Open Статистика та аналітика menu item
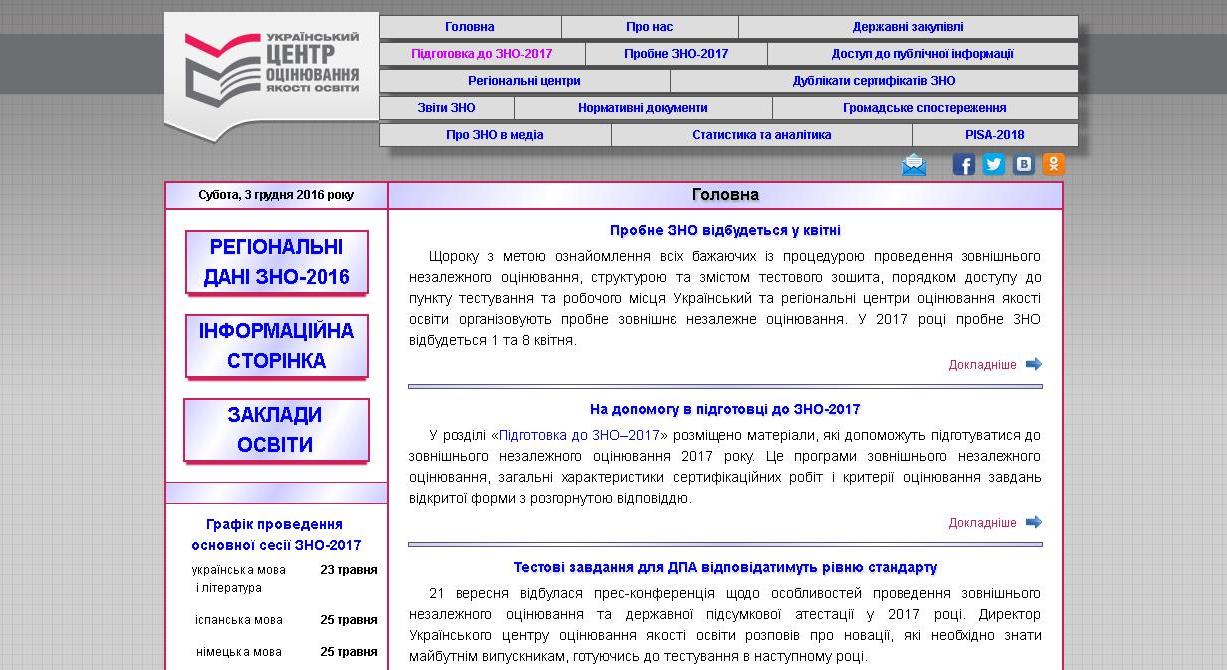The image size is (1227, 670). click(761, 135)
